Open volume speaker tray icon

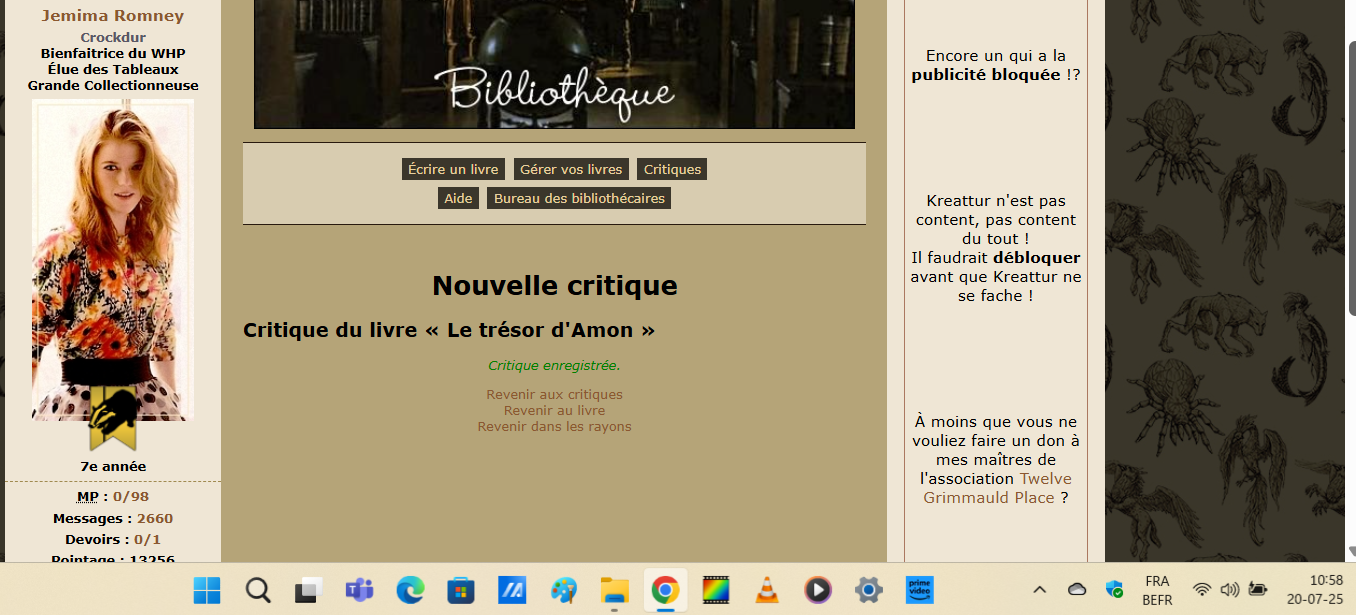pyautogui.click(x=1230, y=590)
